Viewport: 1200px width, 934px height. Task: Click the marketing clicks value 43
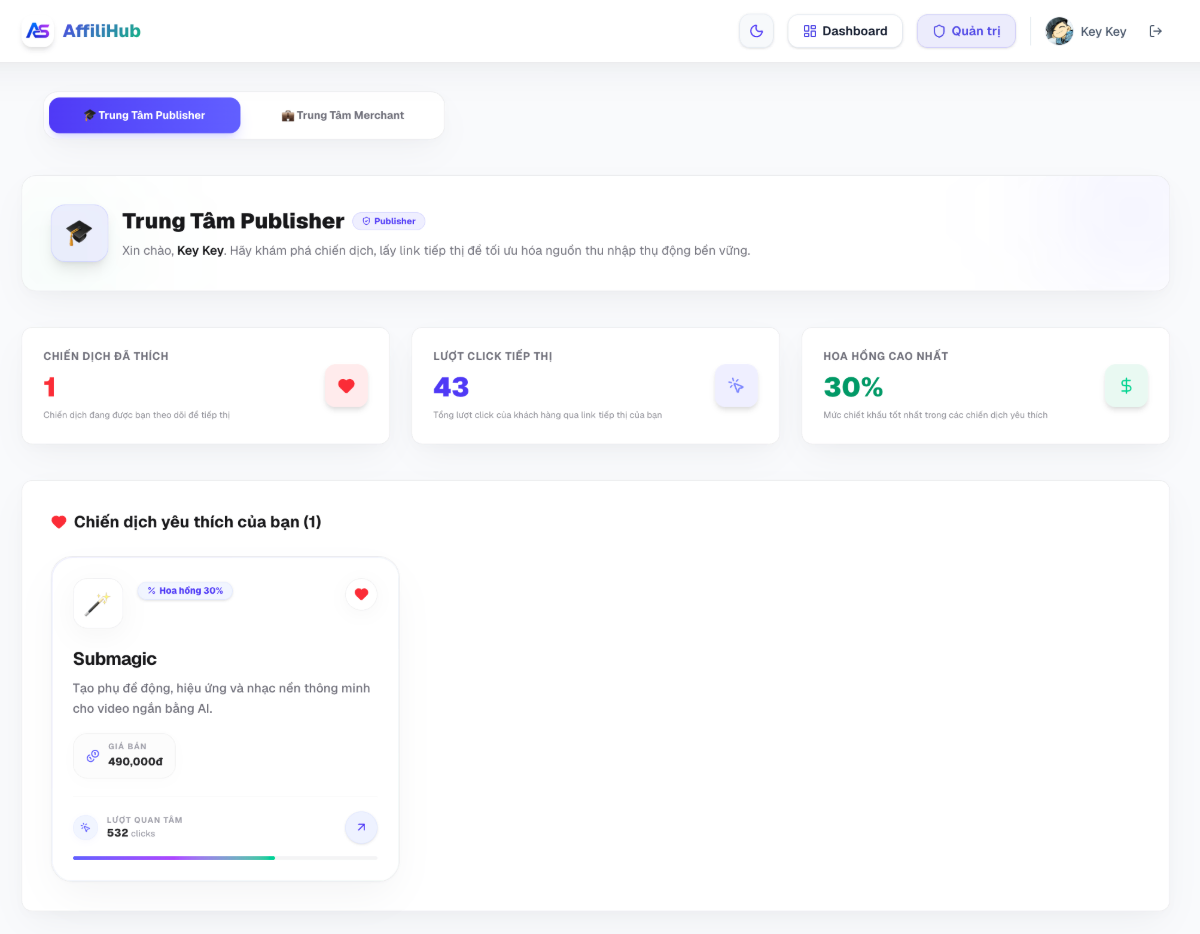click(451, 387)
